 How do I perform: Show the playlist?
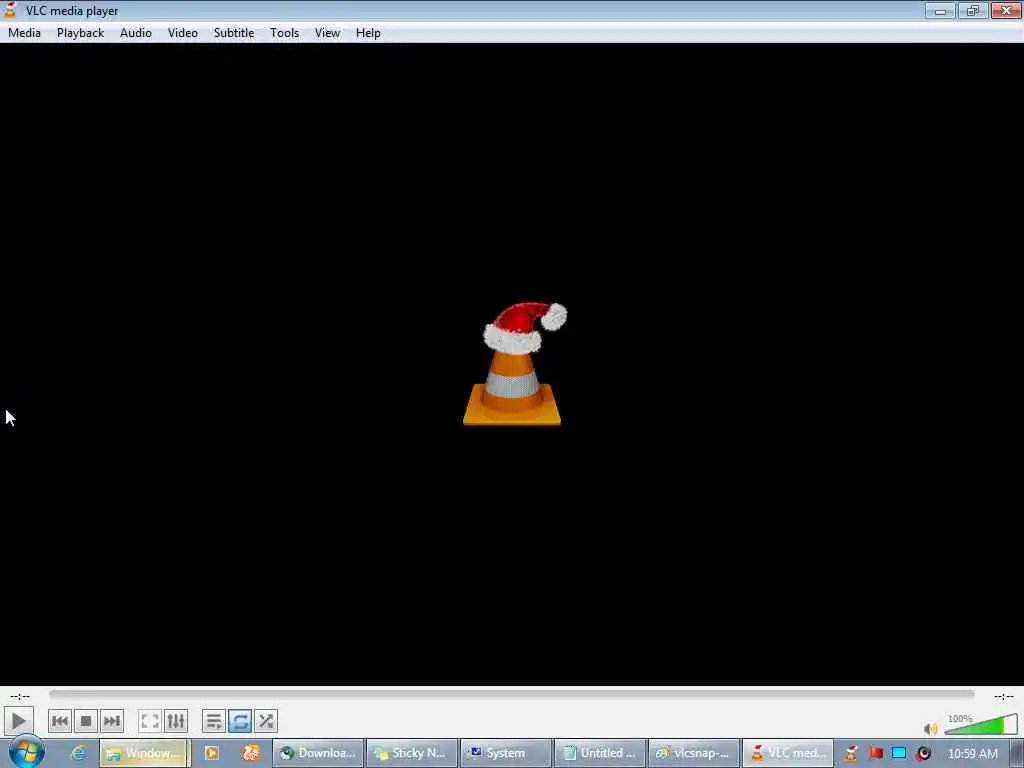214,721
